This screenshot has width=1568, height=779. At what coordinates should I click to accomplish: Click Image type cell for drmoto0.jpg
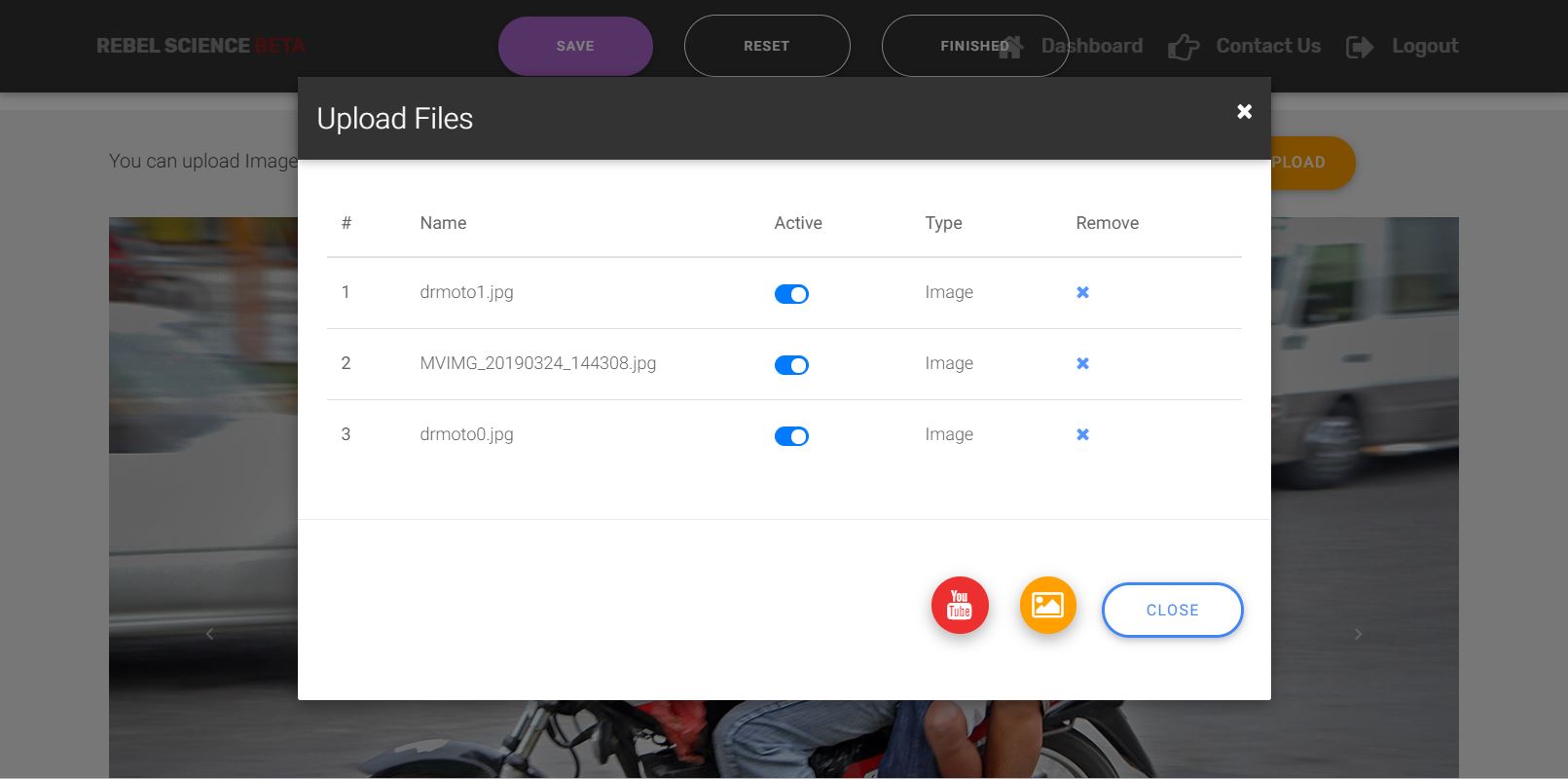949,434
